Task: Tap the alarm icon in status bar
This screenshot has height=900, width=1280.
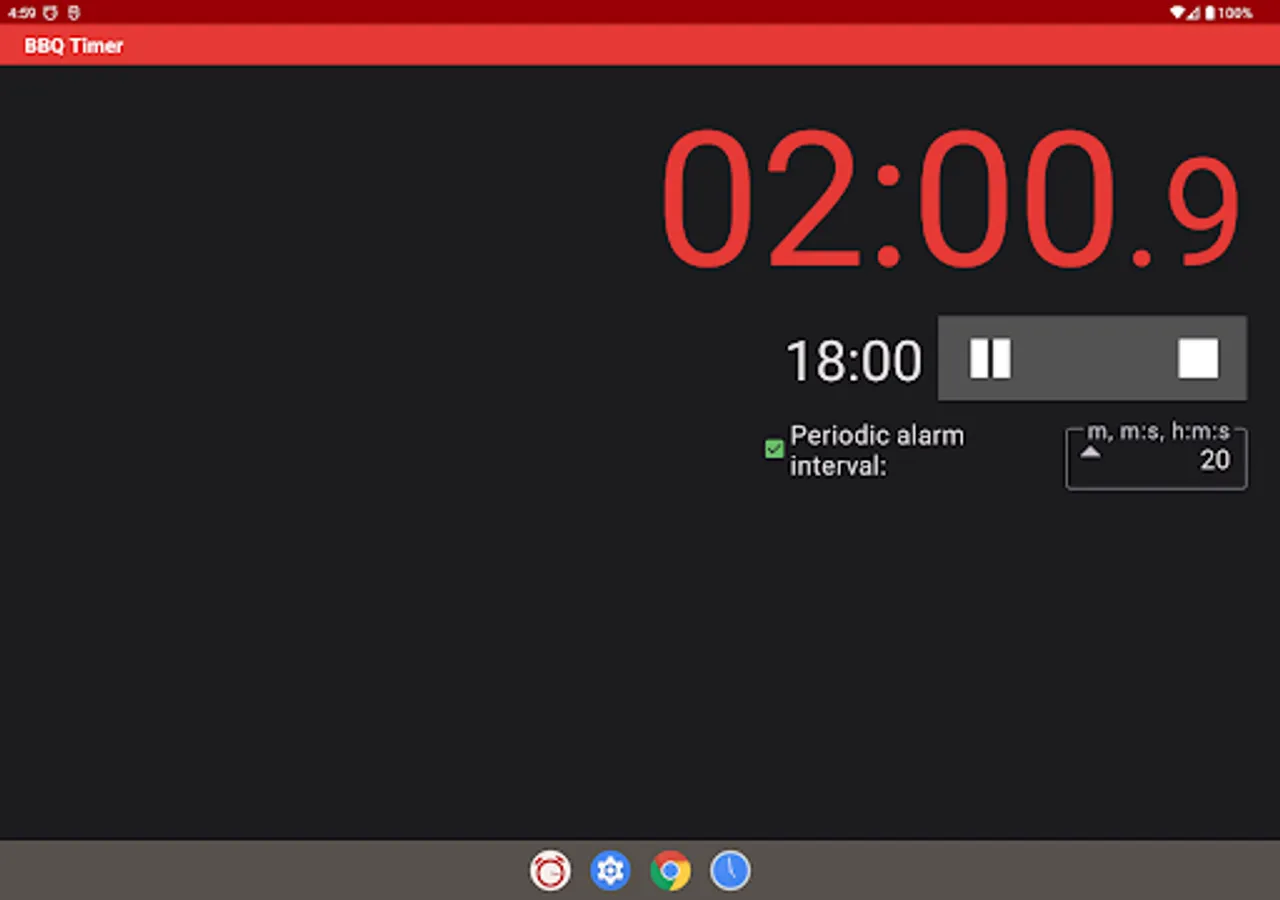Action: click(50, 13)
